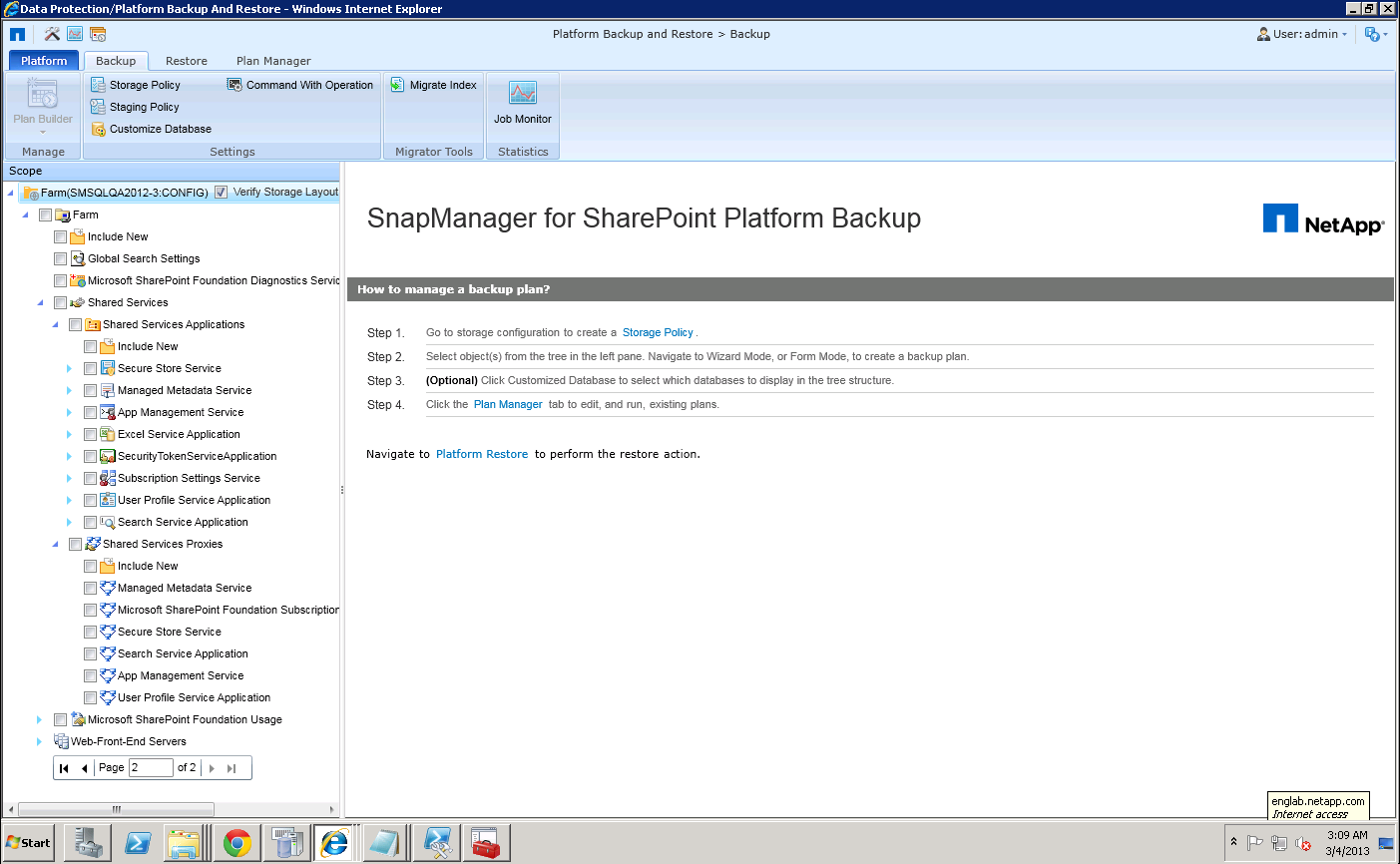Image resolution: width=1400 pixels, height=864 pixels.
Task: Open the hammer-and-wrench tools icon in top toolbar
Action: pos(52,34)
